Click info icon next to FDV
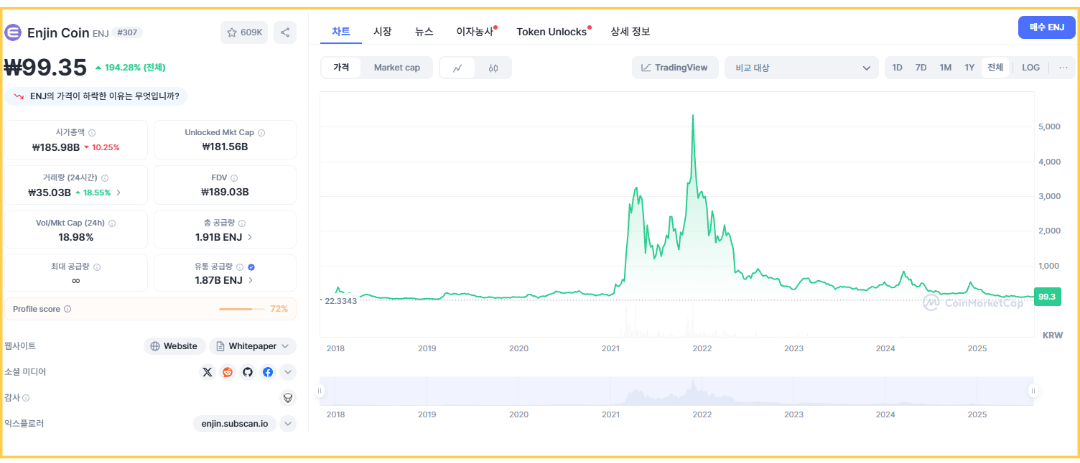 coord(234,177)
